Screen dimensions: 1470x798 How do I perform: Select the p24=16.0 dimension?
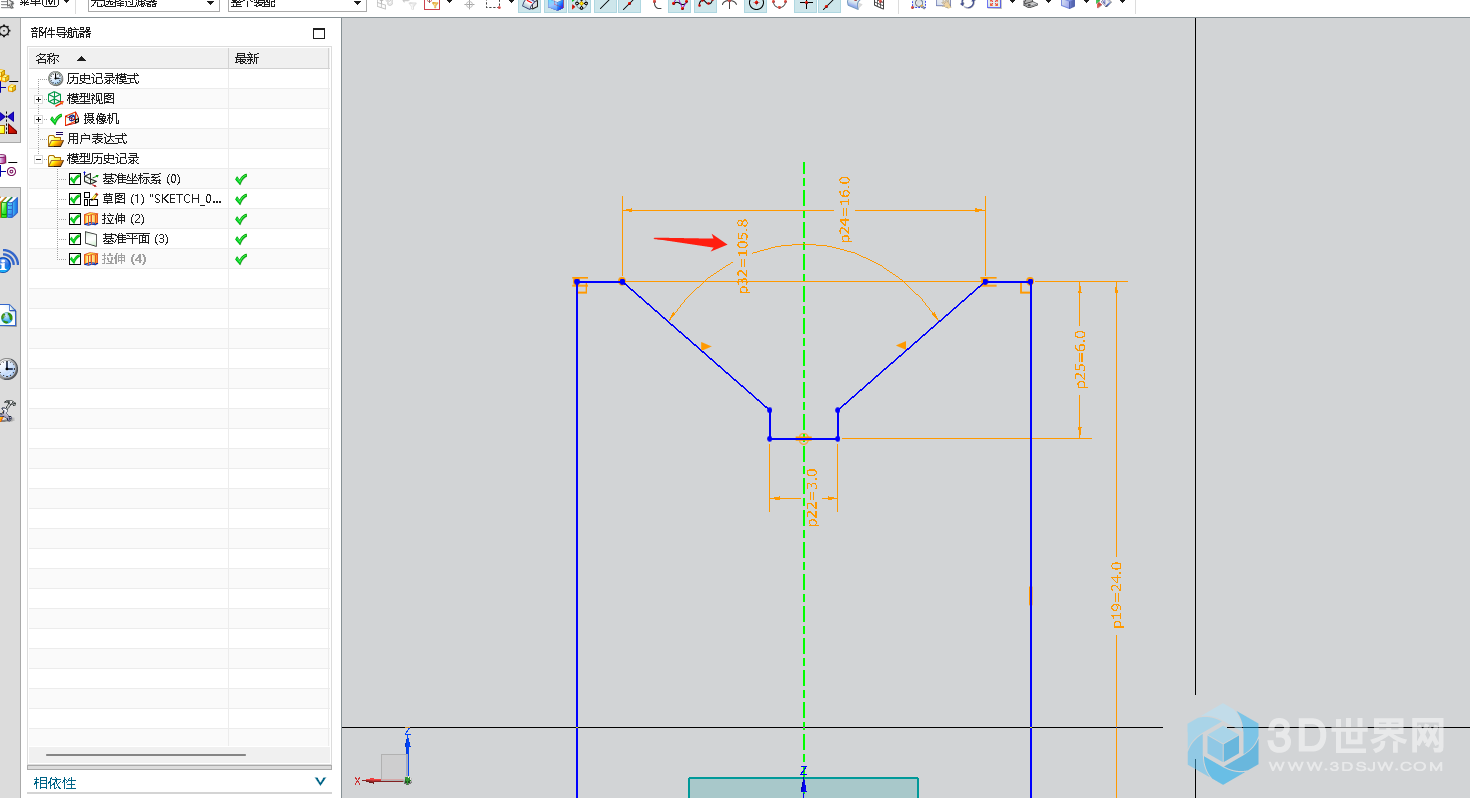click(x=844, y=209)
